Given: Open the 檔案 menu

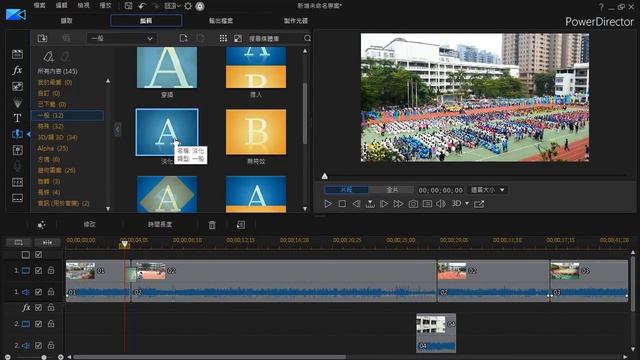Looking at the screenshot, I should pyautogui.click(x=40, y=6).
